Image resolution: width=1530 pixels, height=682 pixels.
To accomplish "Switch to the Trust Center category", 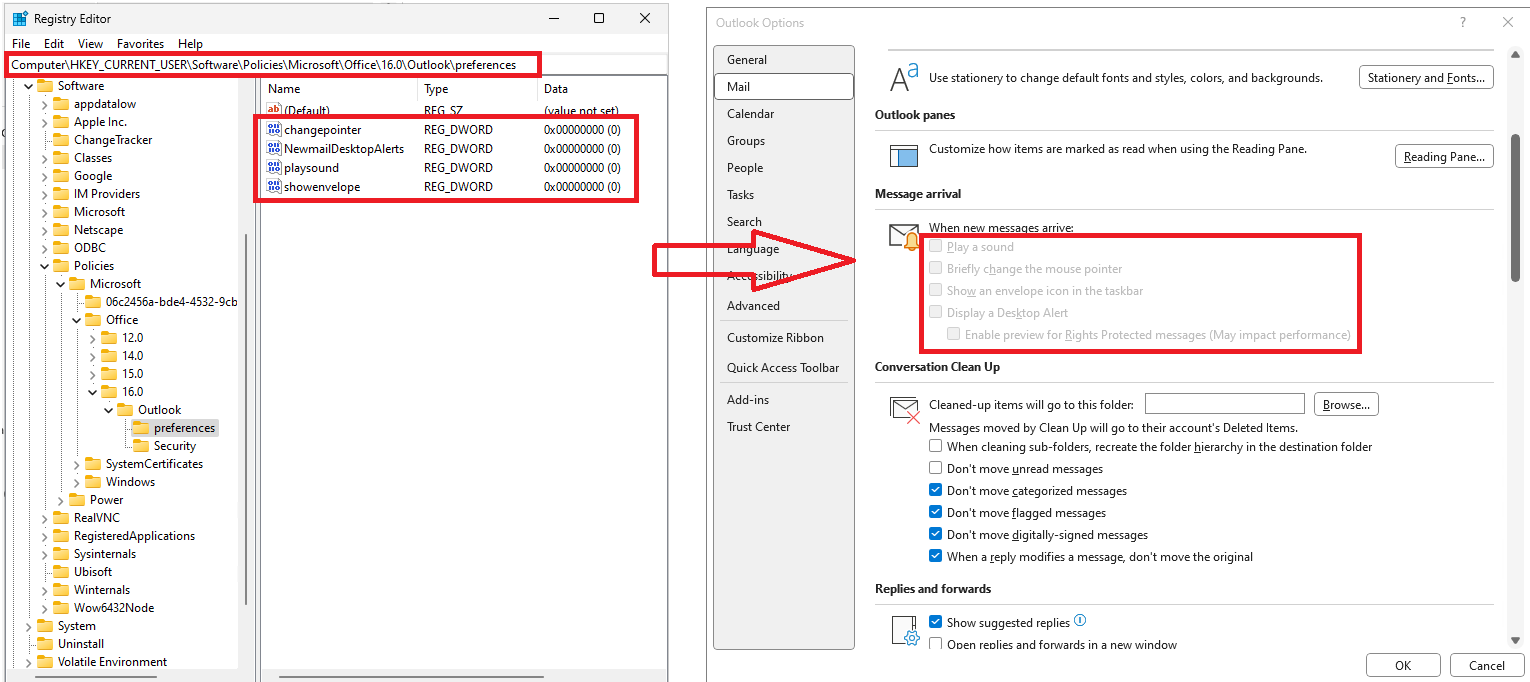I will (x=784, y=427).
